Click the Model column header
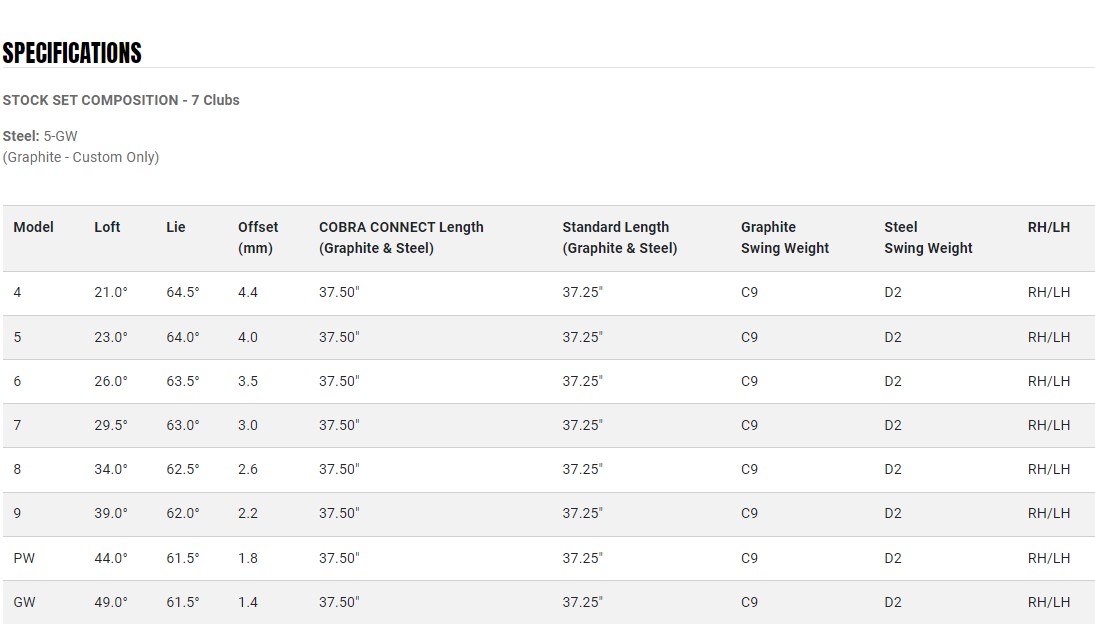The image size is (1095, 634). [33, 227]
